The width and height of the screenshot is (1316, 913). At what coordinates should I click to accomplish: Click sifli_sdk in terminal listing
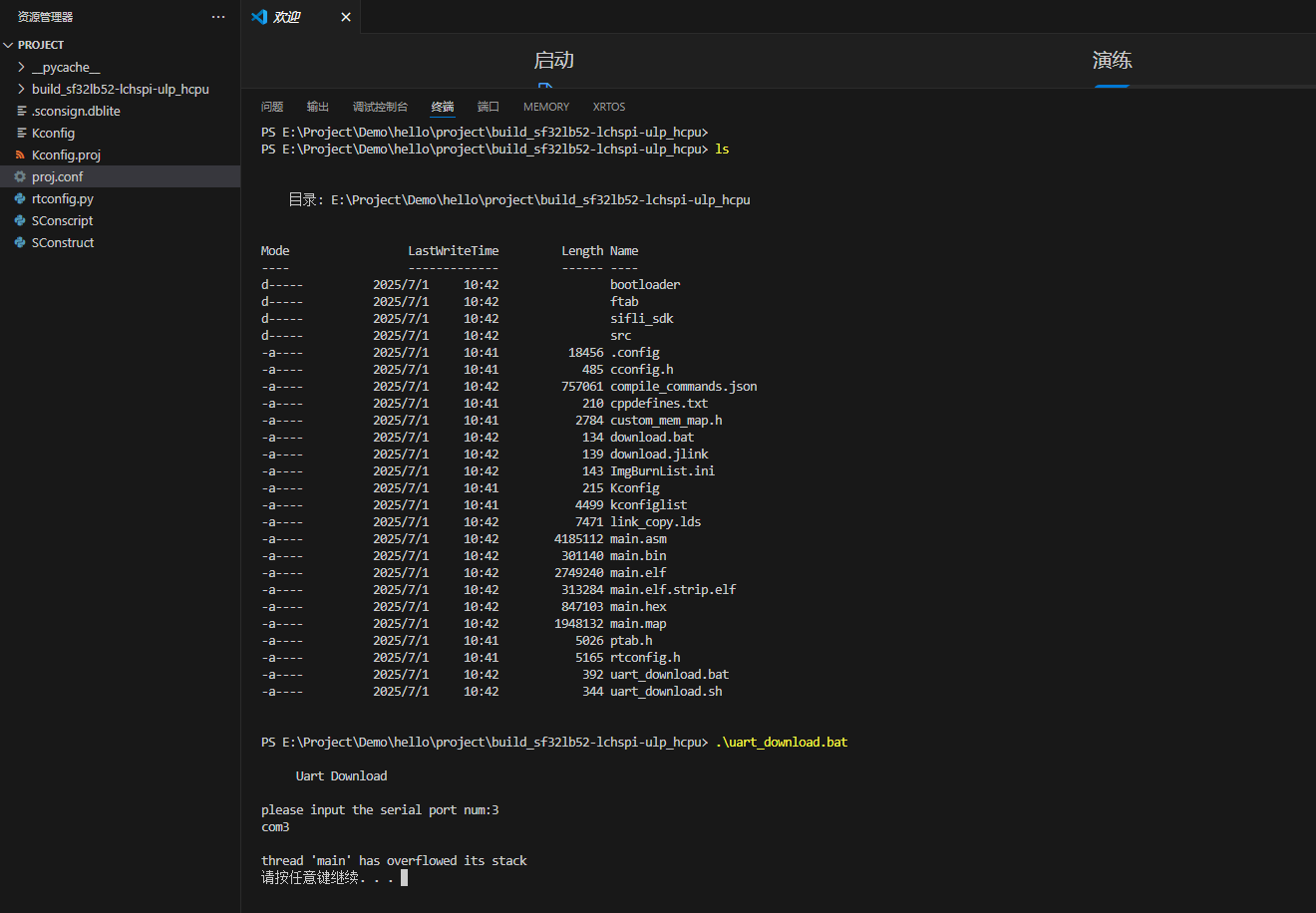point(642,319)
